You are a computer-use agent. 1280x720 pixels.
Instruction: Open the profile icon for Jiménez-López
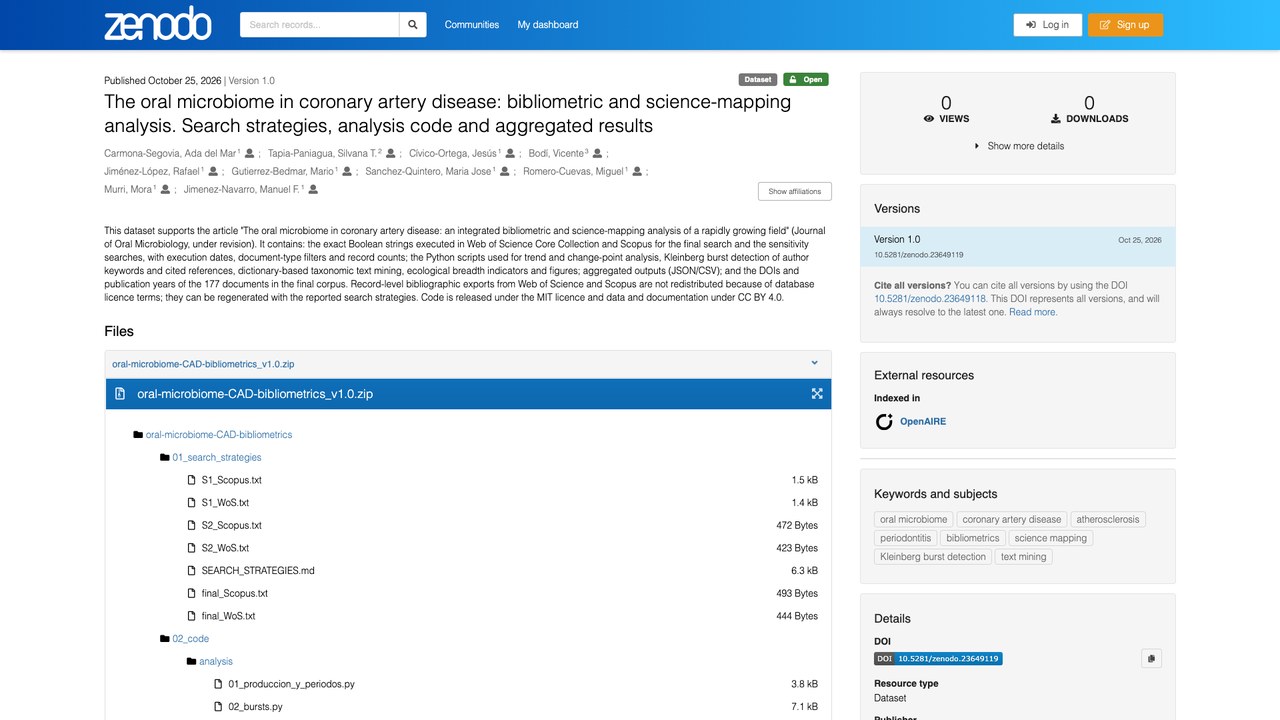coord(213,171)
